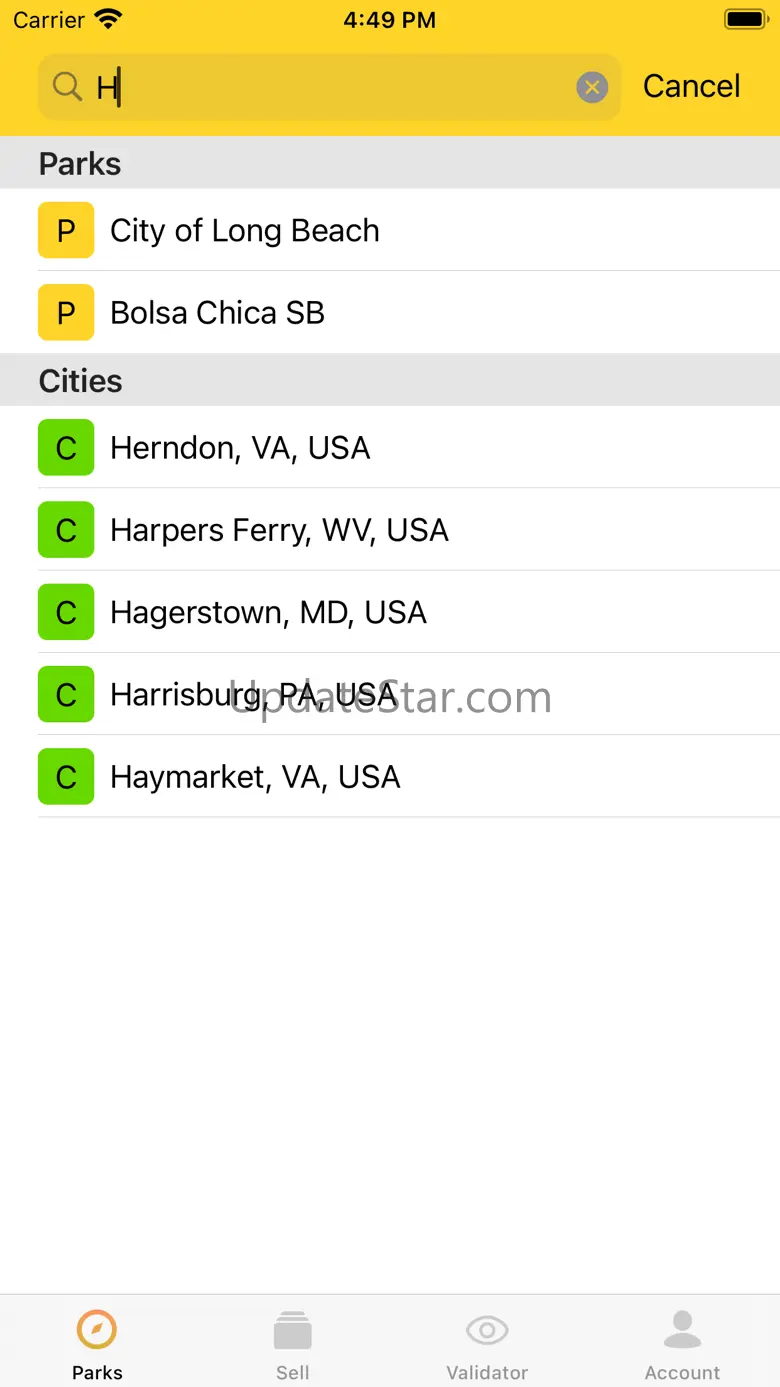This screenshot has height=1387, width=780.
Task: Tap the green C icon beside Herndon
Action: (66, 447)
